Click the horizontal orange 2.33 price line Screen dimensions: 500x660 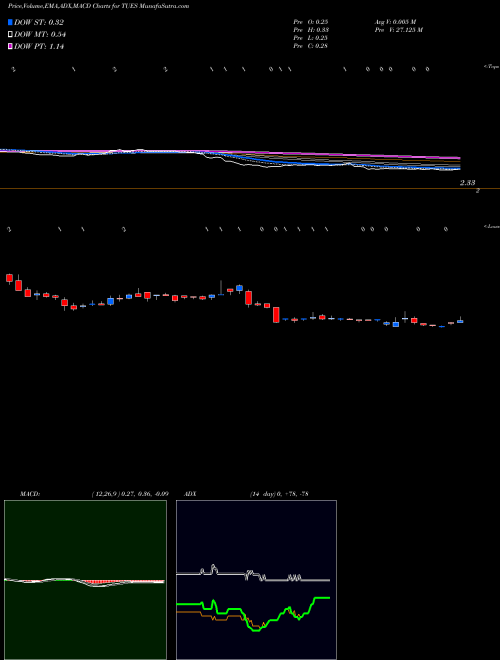pos(250,189)
